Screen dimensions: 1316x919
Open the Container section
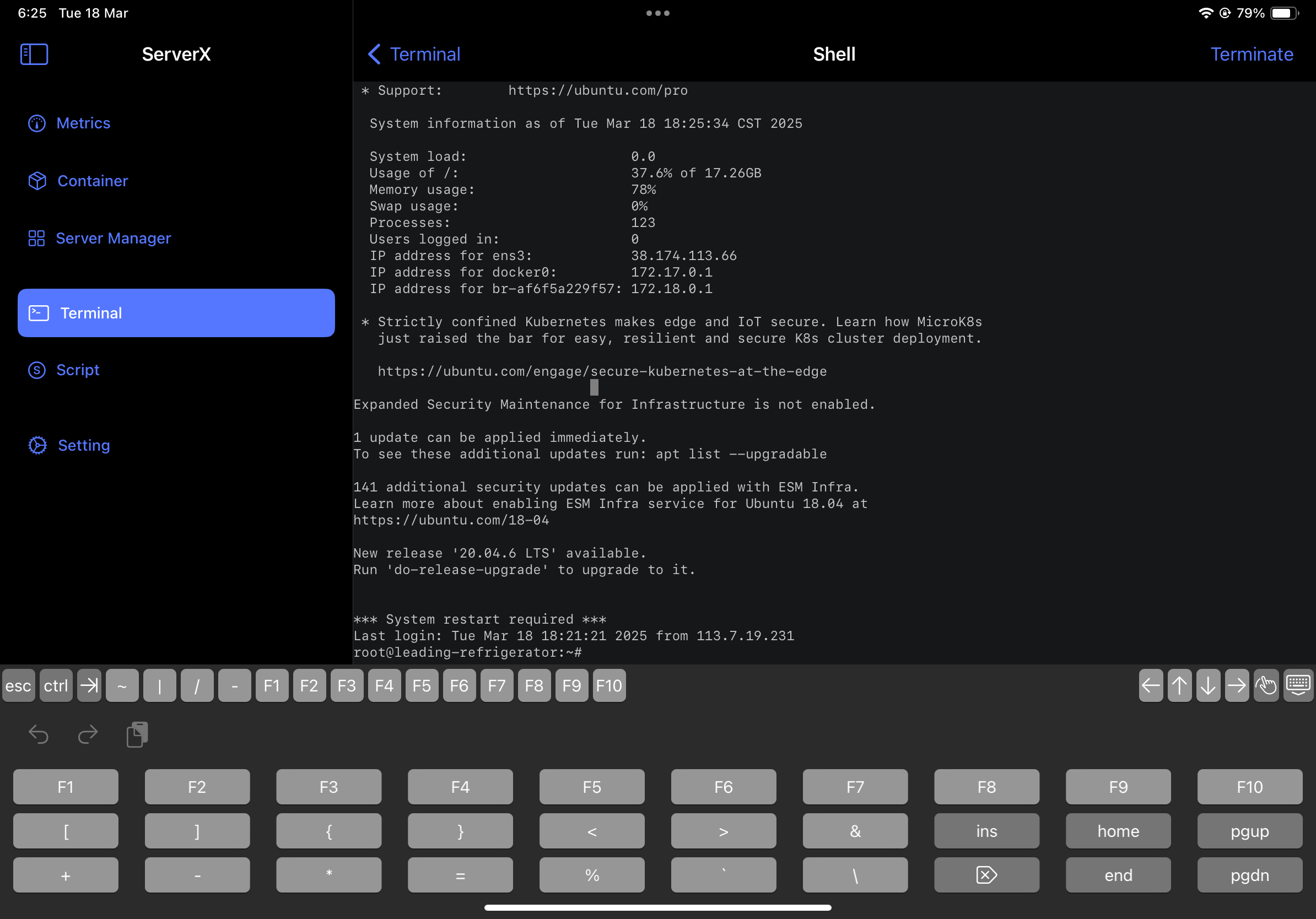click(78, 181)
